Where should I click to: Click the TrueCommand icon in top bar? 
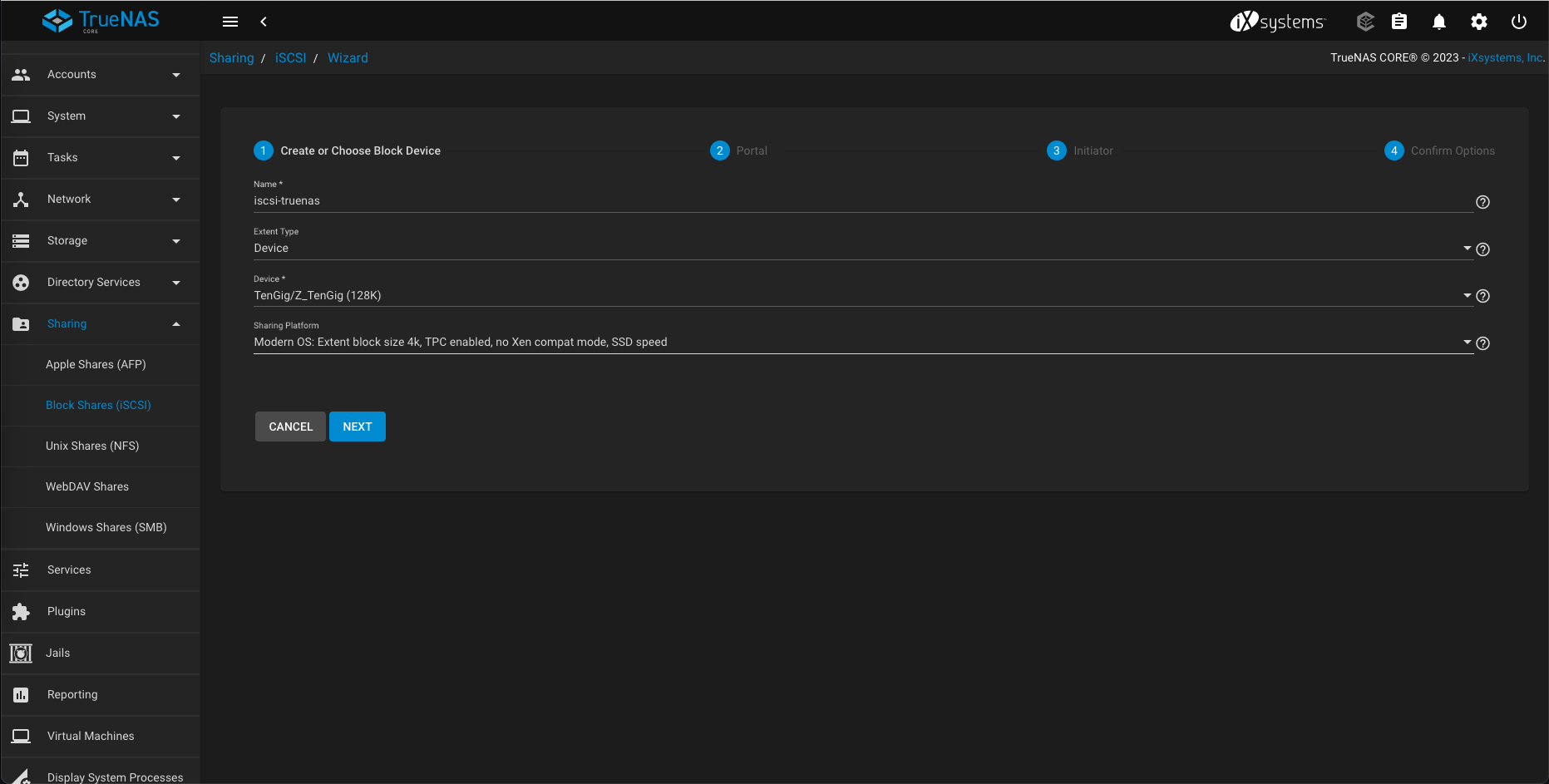point(1365,22)
